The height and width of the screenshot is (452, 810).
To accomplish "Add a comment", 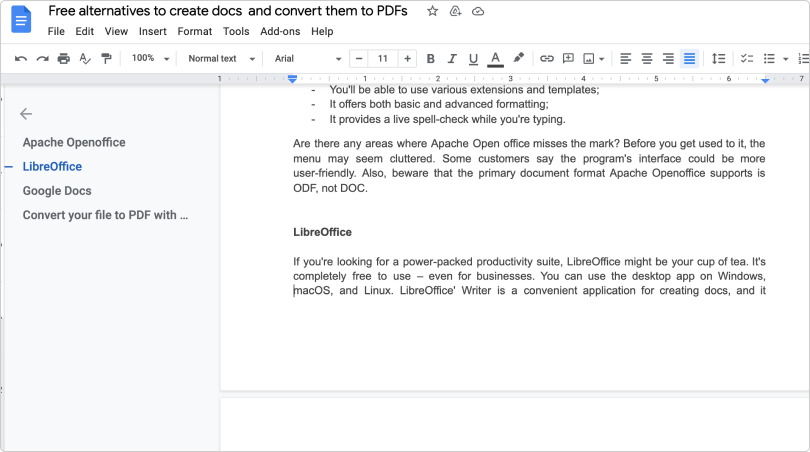I will [568, 58].
